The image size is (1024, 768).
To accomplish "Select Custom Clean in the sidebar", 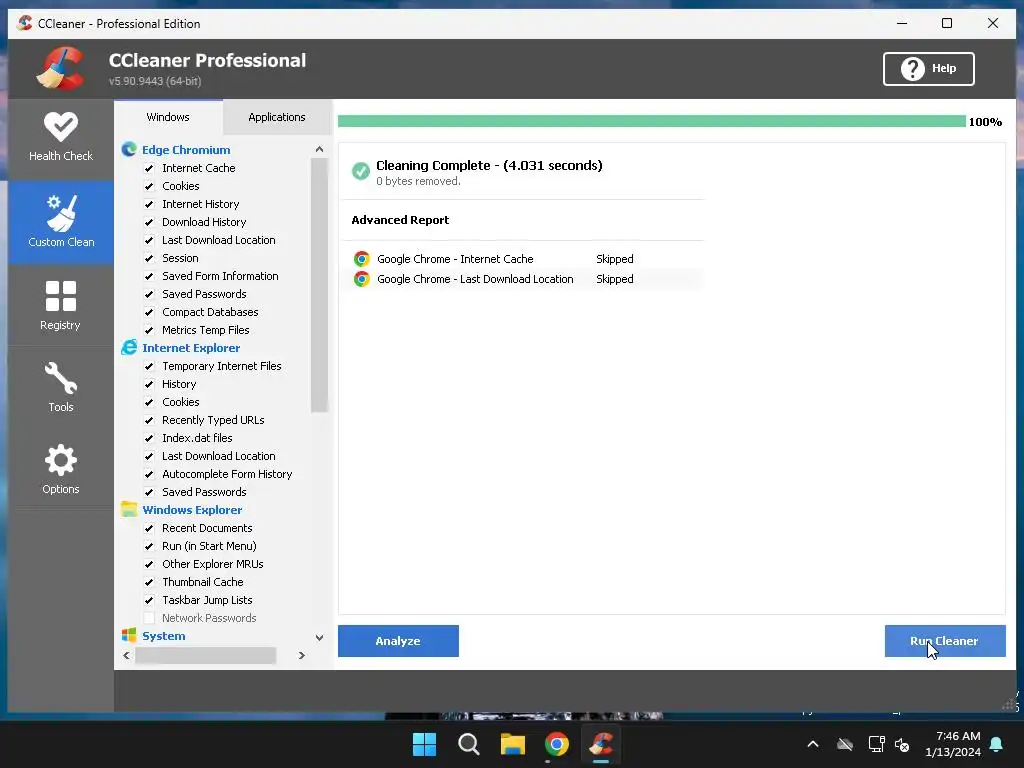I will (x=61, y=222).
